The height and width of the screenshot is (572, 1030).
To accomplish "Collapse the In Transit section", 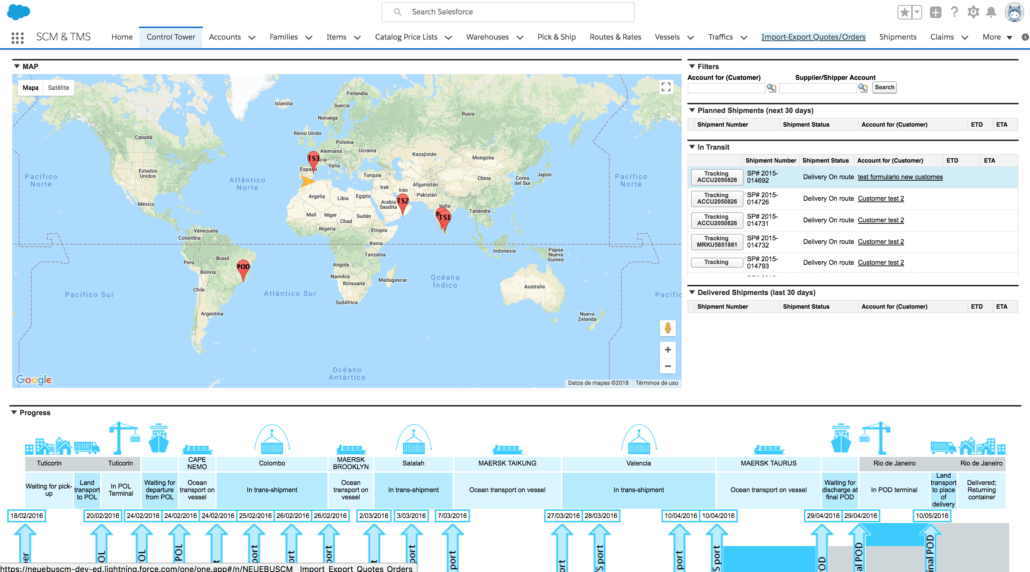I will pos(692,147).
